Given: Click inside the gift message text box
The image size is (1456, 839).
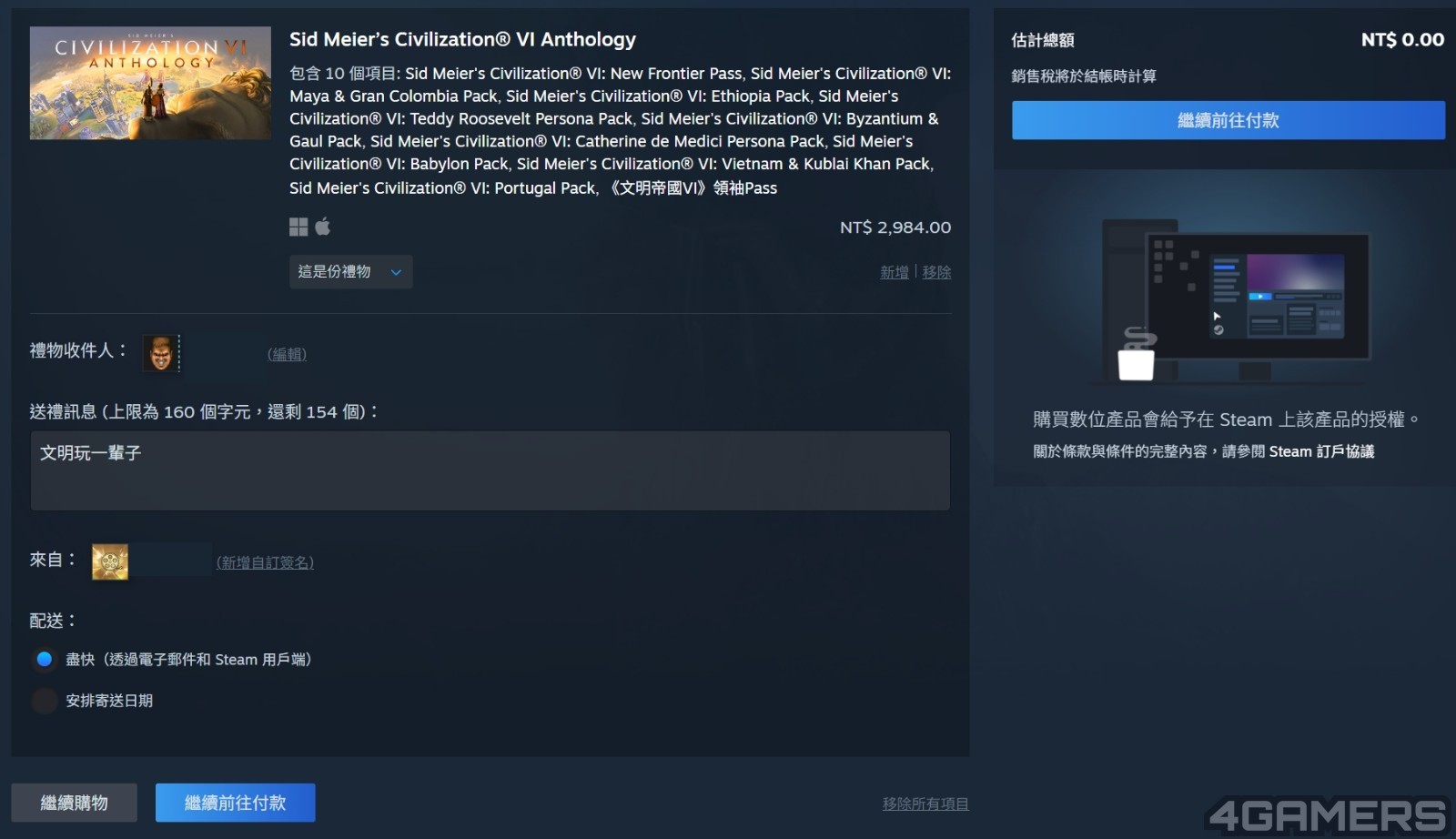Looking at the screenshot, I should [x=490, y=470].
